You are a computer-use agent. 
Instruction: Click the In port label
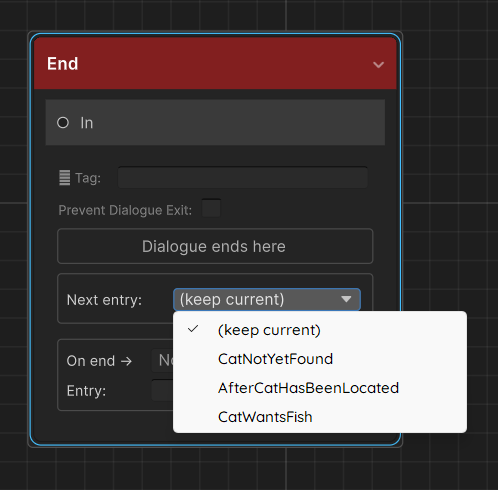[x=87, y=123]
